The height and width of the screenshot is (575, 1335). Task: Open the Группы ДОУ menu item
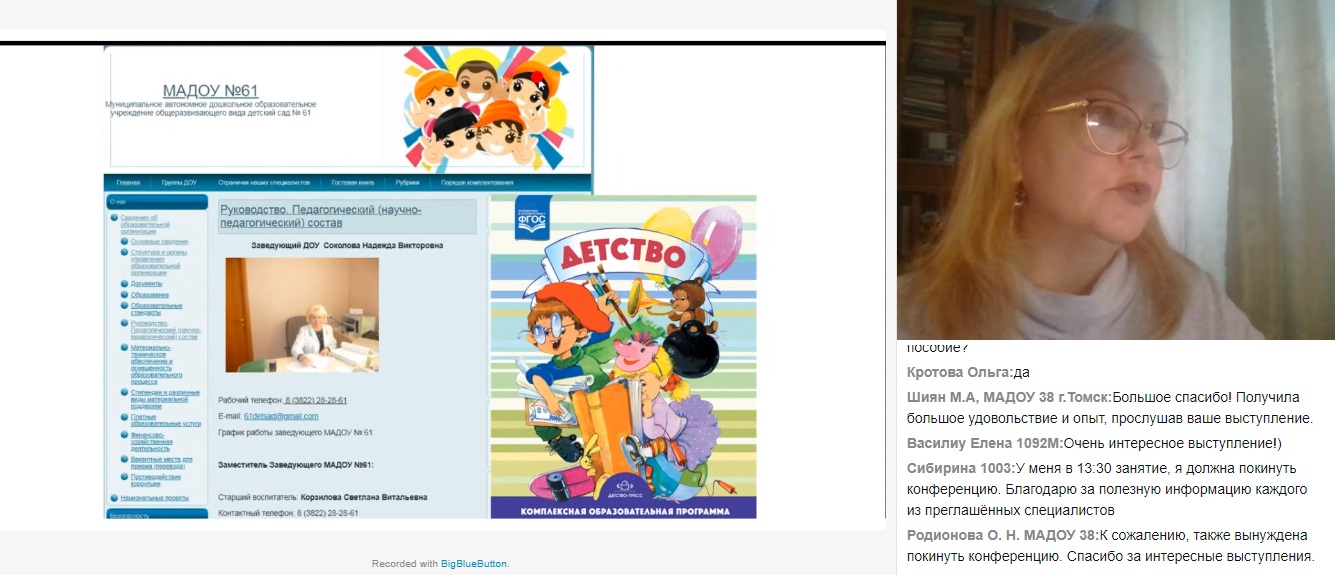tap(179, 183)
